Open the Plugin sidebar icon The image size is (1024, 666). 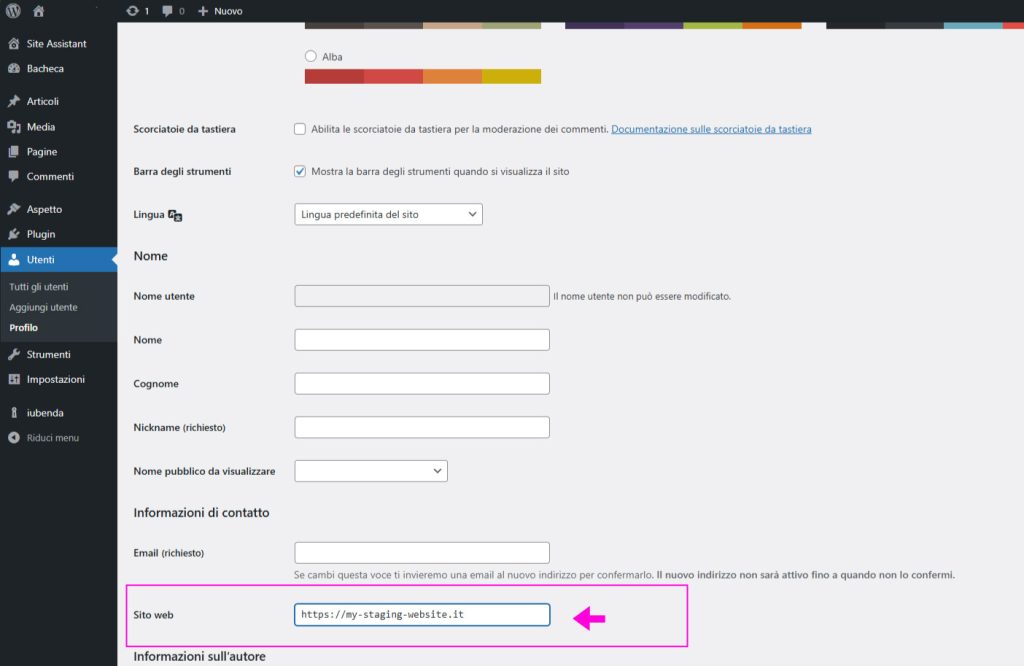13,234
